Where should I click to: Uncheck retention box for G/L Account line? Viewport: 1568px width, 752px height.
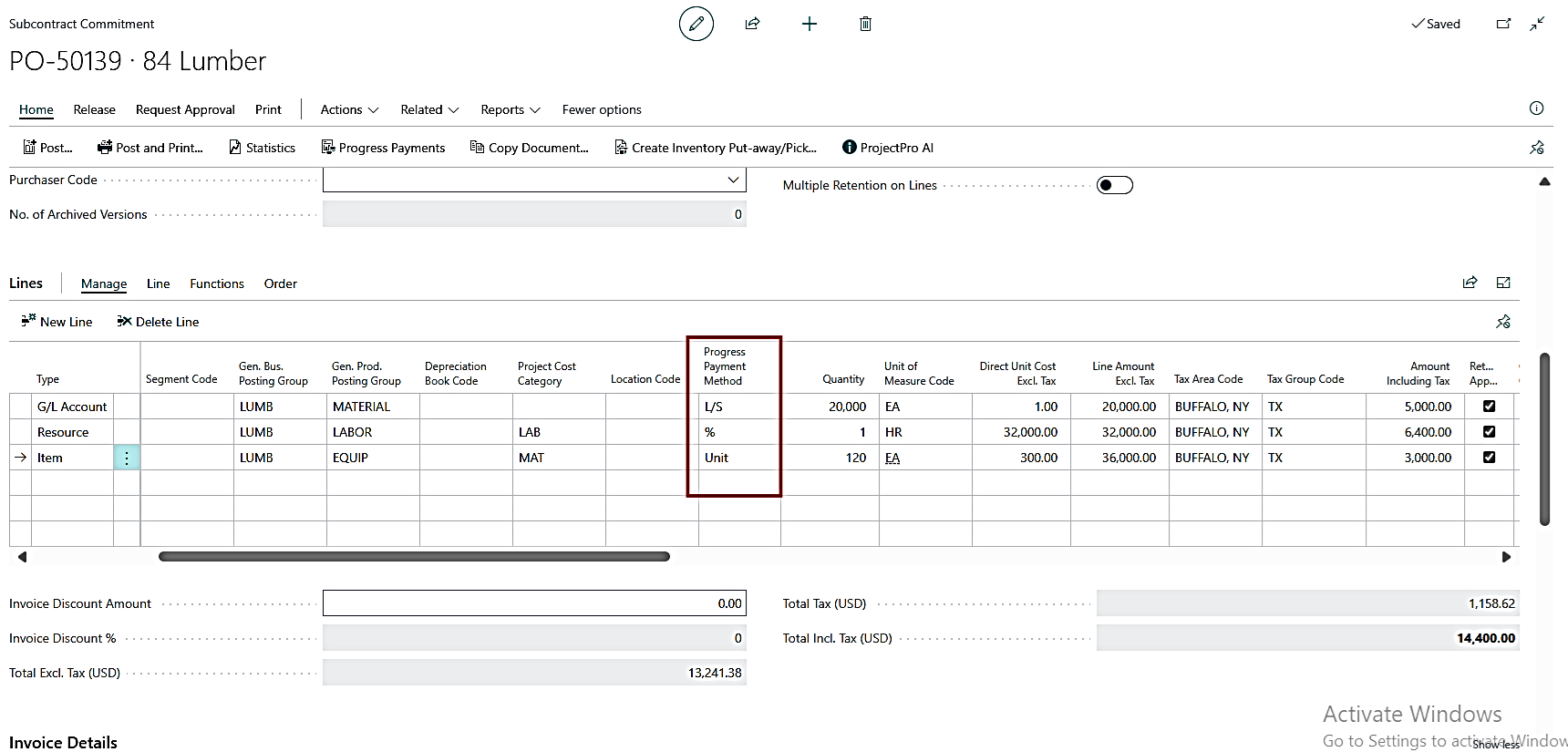[1489, 407]
